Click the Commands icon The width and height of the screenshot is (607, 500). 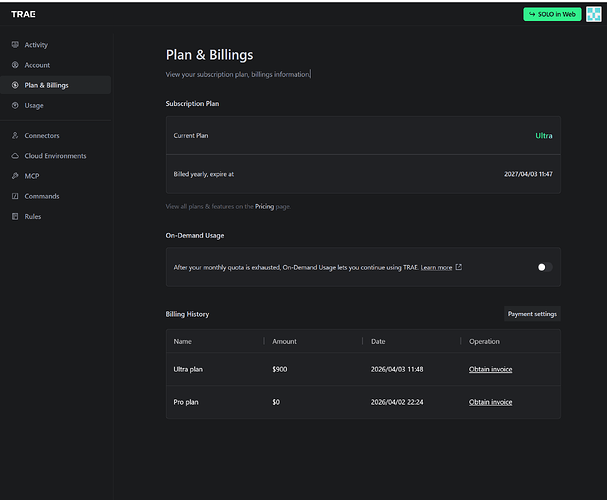pyautogui.click(x=15, y=196)
